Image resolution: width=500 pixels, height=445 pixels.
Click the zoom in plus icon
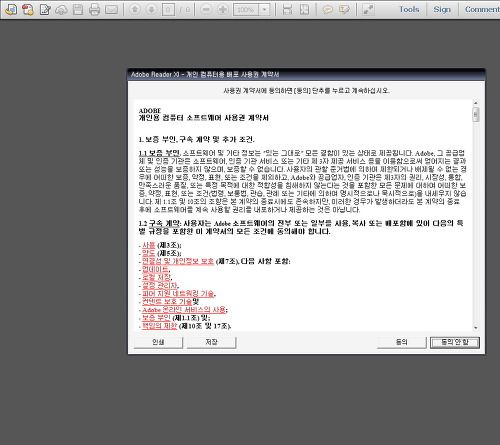point(223,10)
